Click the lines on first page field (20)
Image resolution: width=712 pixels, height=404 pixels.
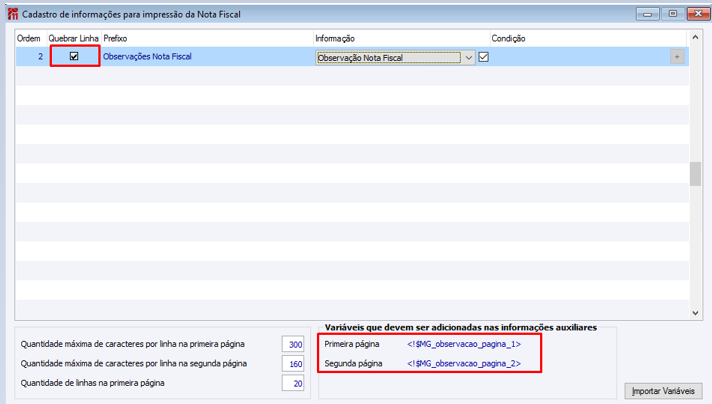coord(293,383)
